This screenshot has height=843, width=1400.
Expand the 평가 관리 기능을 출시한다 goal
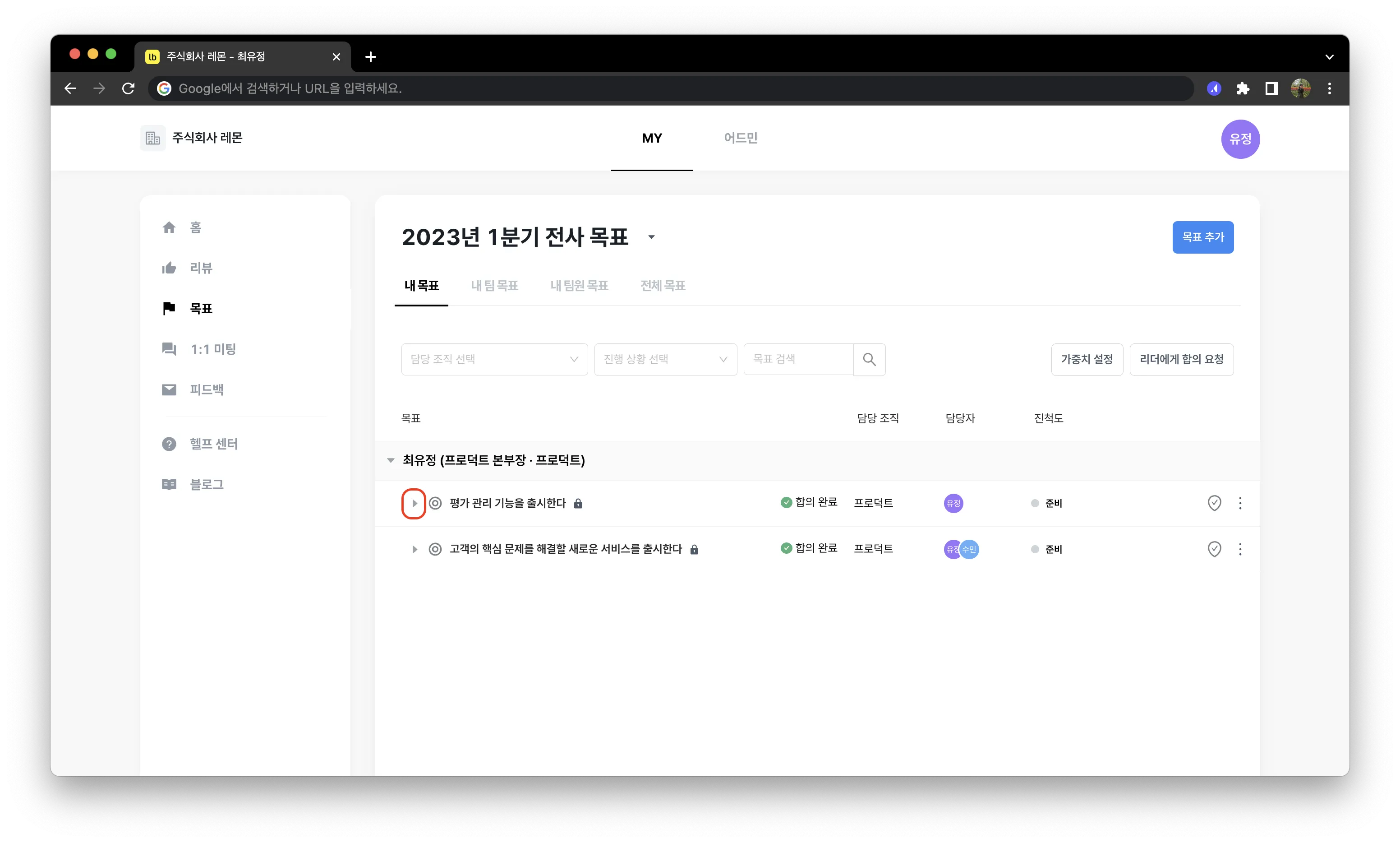(x=414, y=503)
